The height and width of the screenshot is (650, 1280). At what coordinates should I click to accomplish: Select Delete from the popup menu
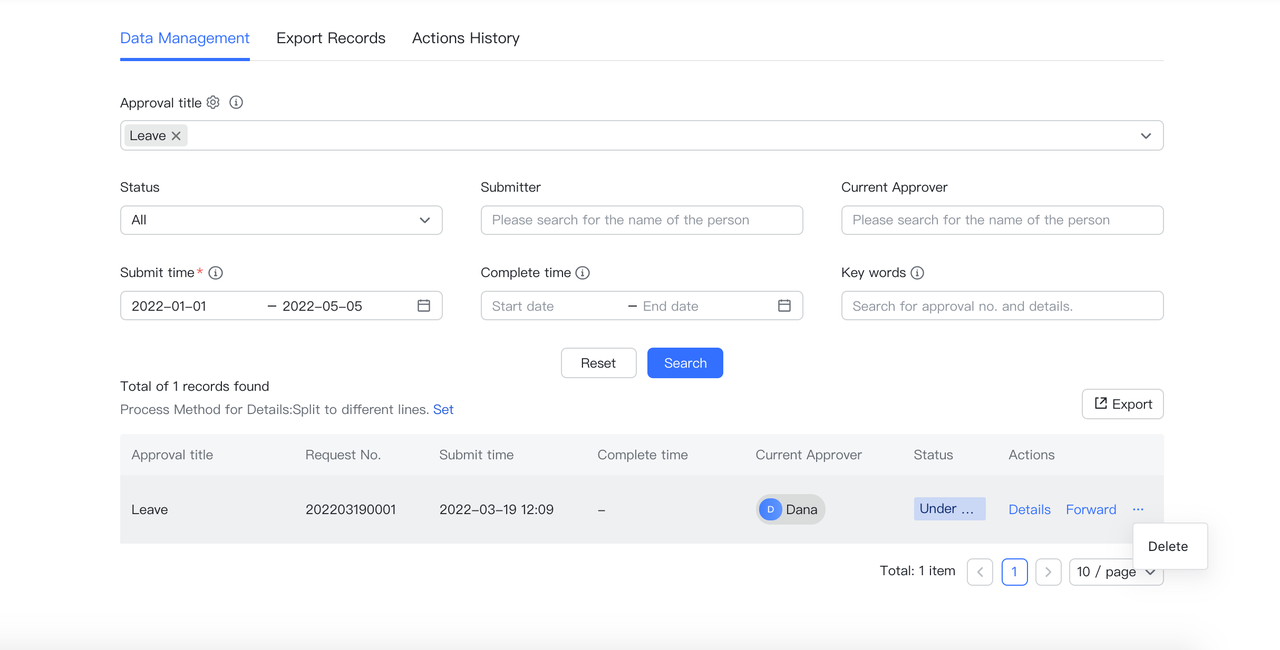[x=1168, y=546]
